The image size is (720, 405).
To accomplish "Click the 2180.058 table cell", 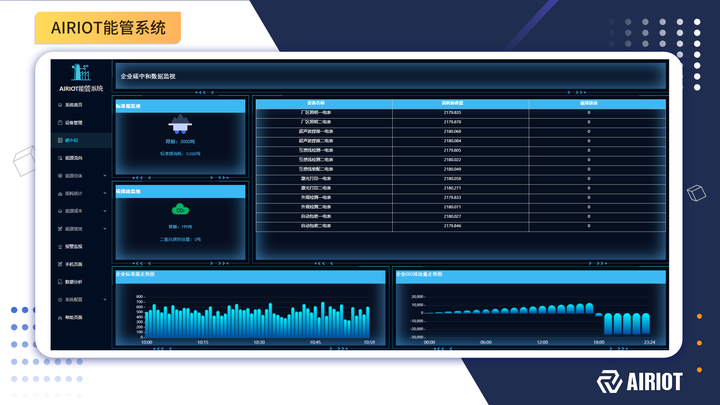I will coord(452,179).
